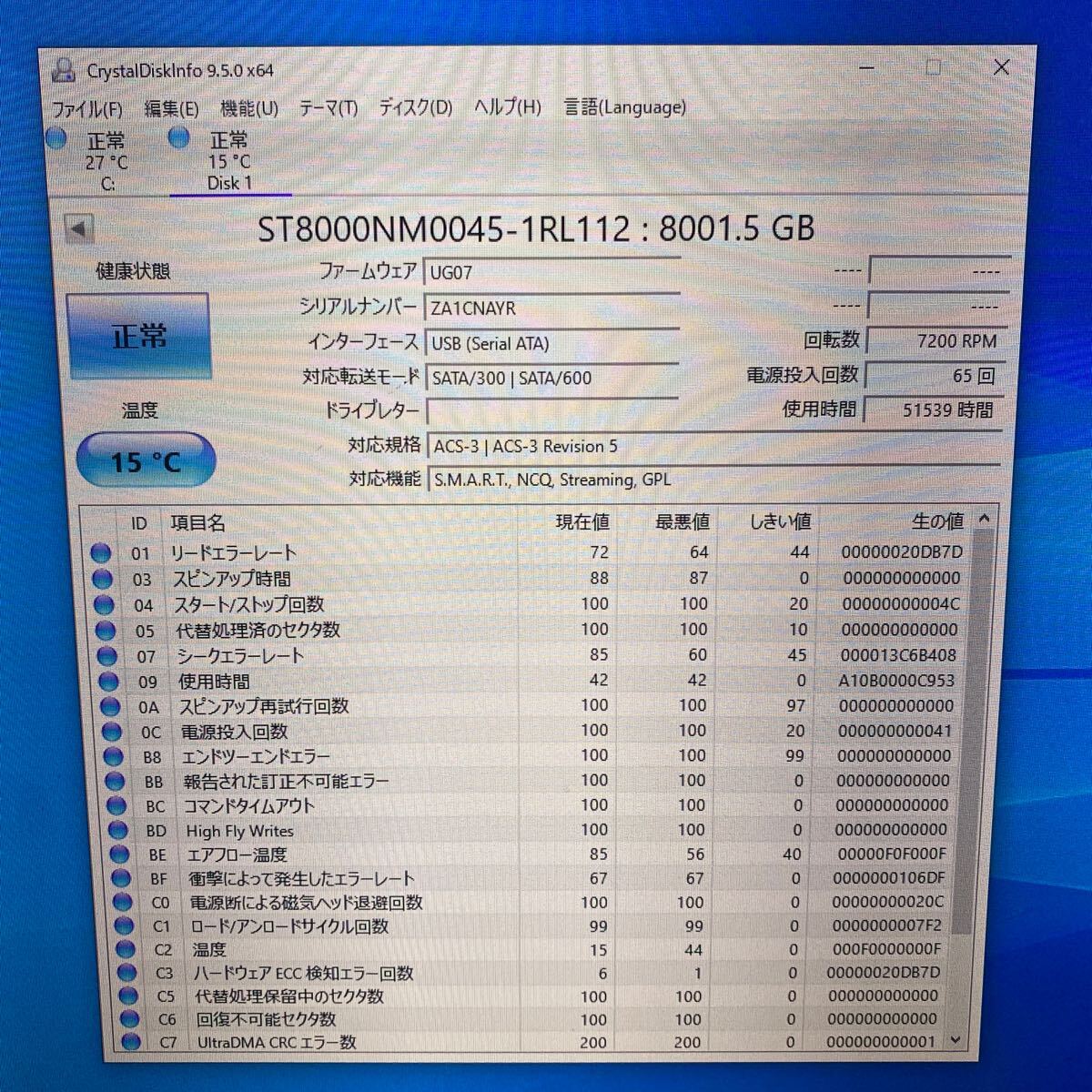
Task: Click the CrystalDiskInfo title bar app icon
Action: pos(64,70)
